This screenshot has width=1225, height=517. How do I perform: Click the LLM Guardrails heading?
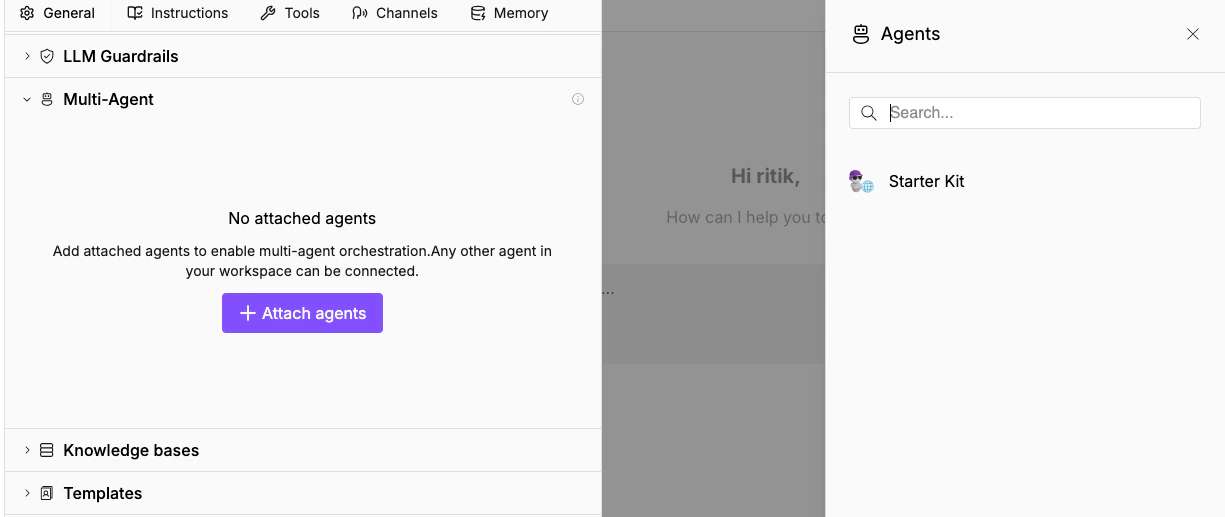pos(121,56)
